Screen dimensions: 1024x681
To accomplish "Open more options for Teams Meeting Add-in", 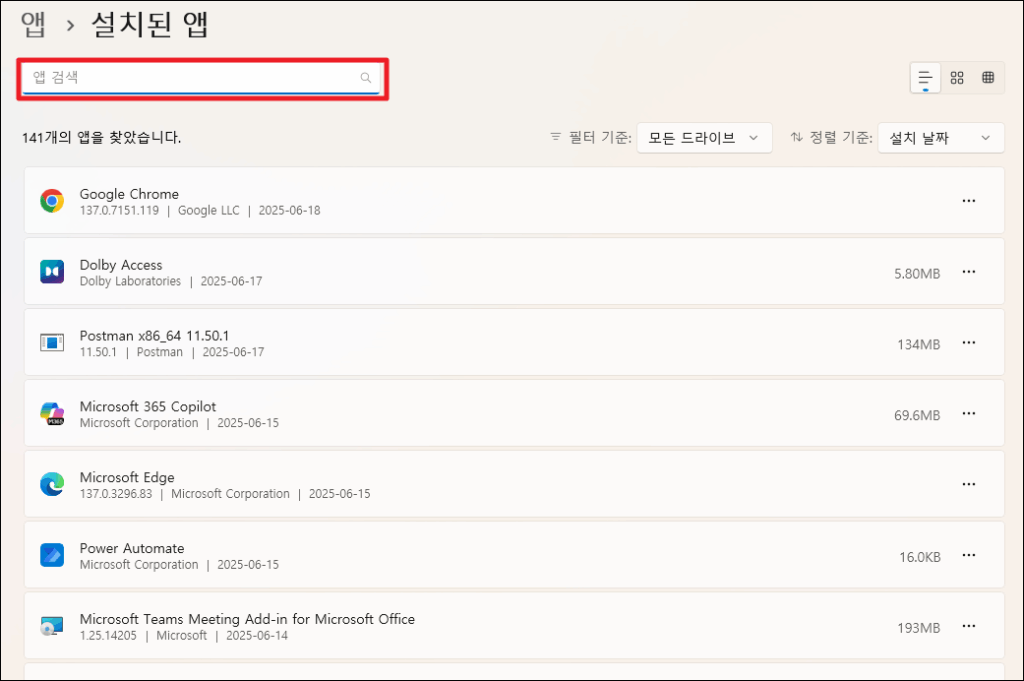I will (x=968, y=626).
